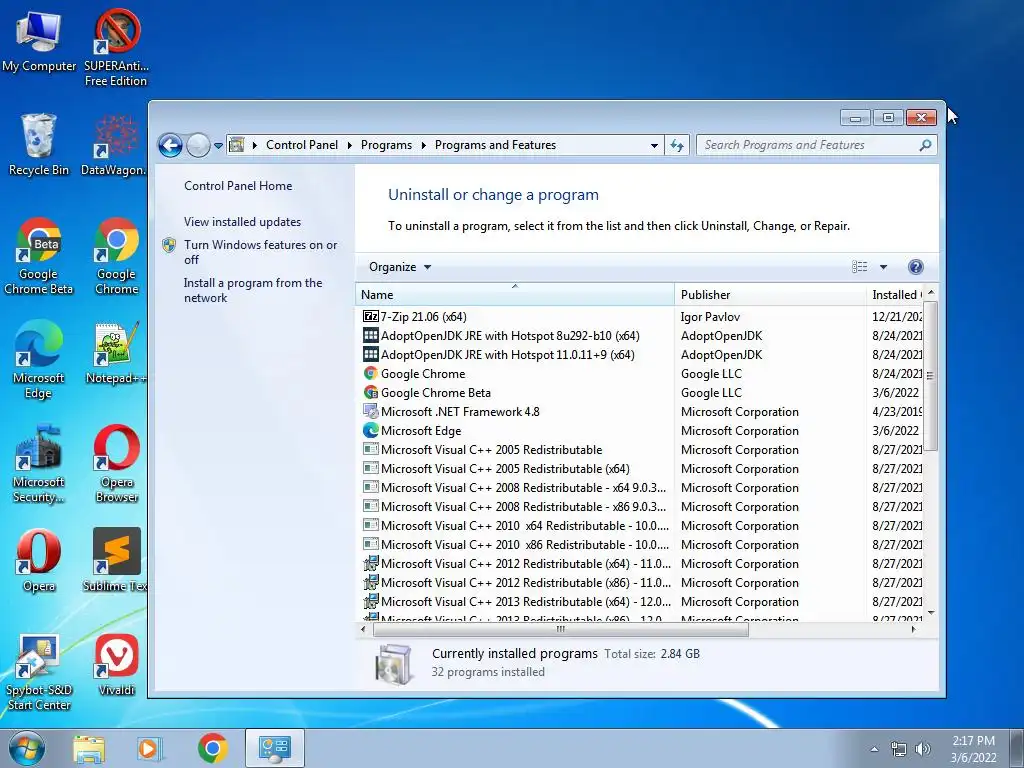Open the Organize dropdown menu

pos(400,266)
